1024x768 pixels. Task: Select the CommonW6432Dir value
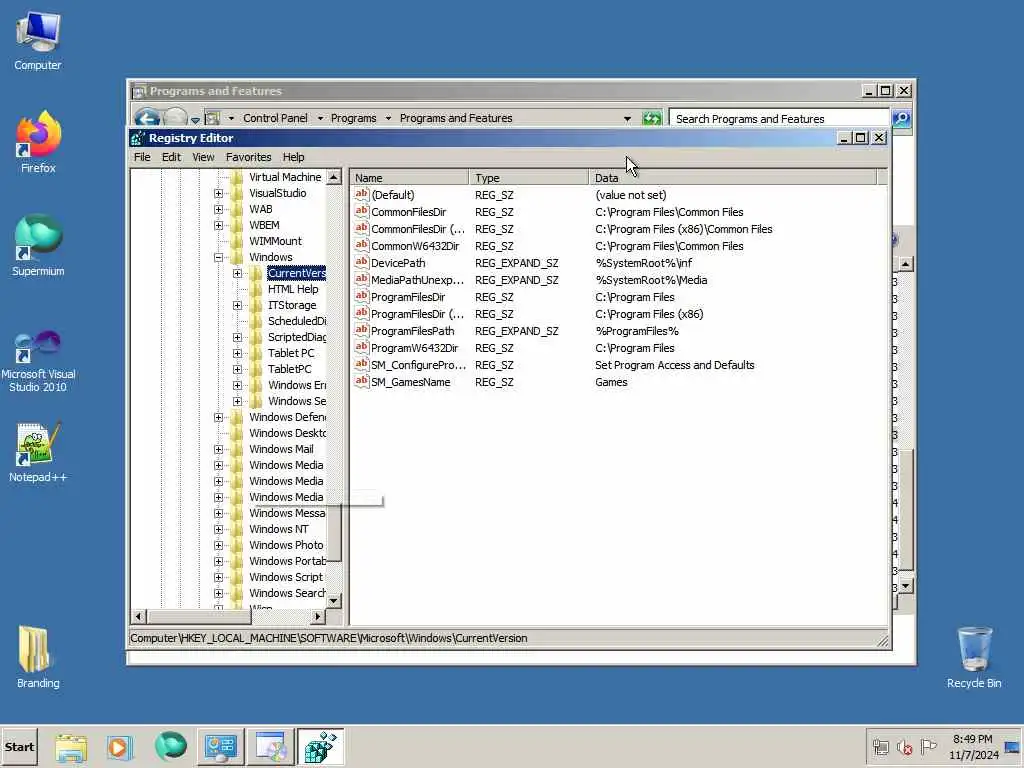click(415, 246)
